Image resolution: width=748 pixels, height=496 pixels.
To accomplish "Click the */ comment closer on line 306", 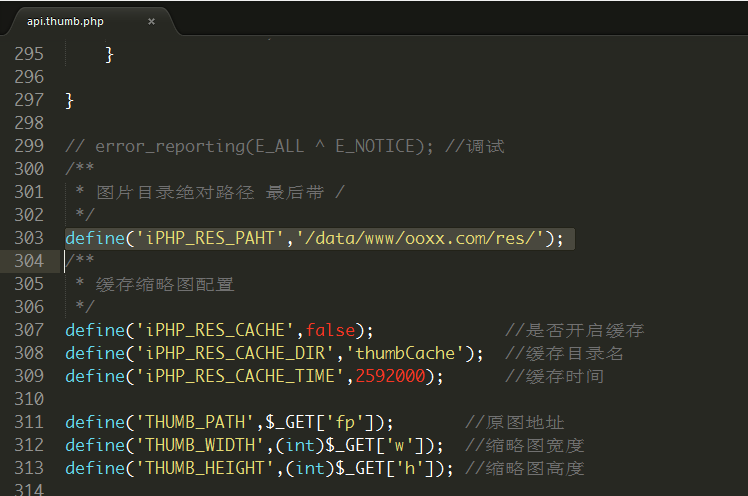I will click(85, 307).
